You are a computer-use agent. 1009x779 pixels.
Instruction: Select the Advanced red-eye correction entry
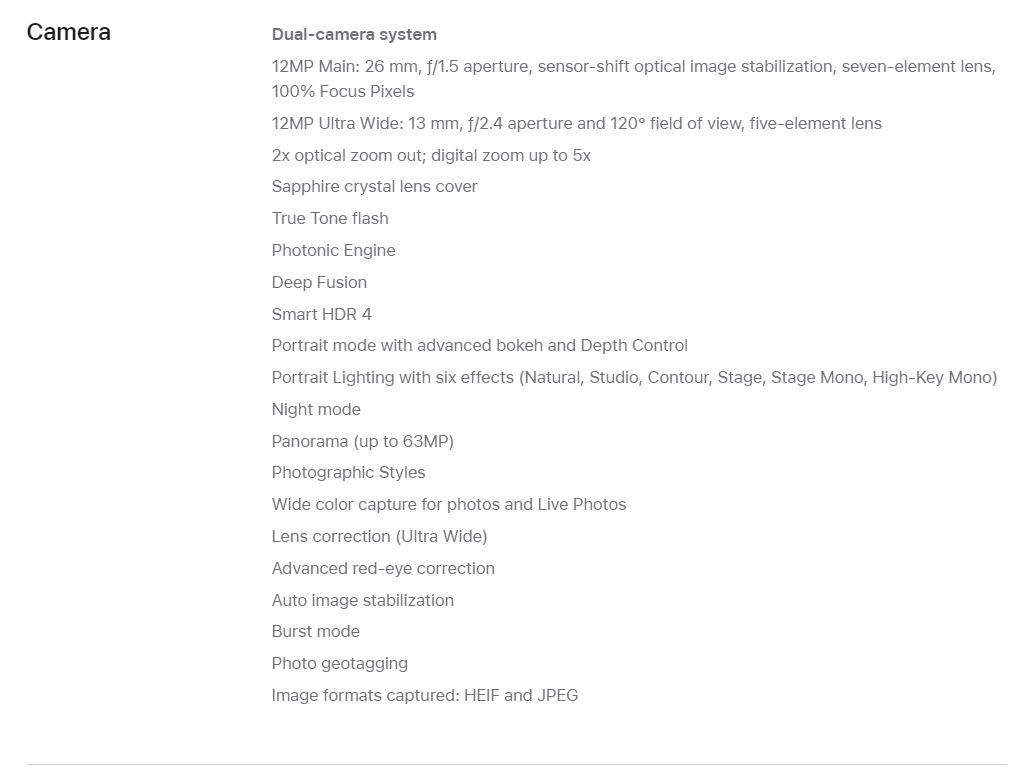pyautogui.click(x=383, y=568)
